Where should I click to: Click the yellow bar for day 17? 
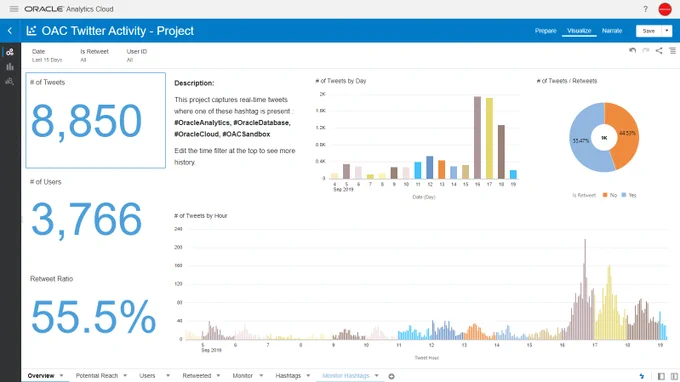tap(489, 138)
